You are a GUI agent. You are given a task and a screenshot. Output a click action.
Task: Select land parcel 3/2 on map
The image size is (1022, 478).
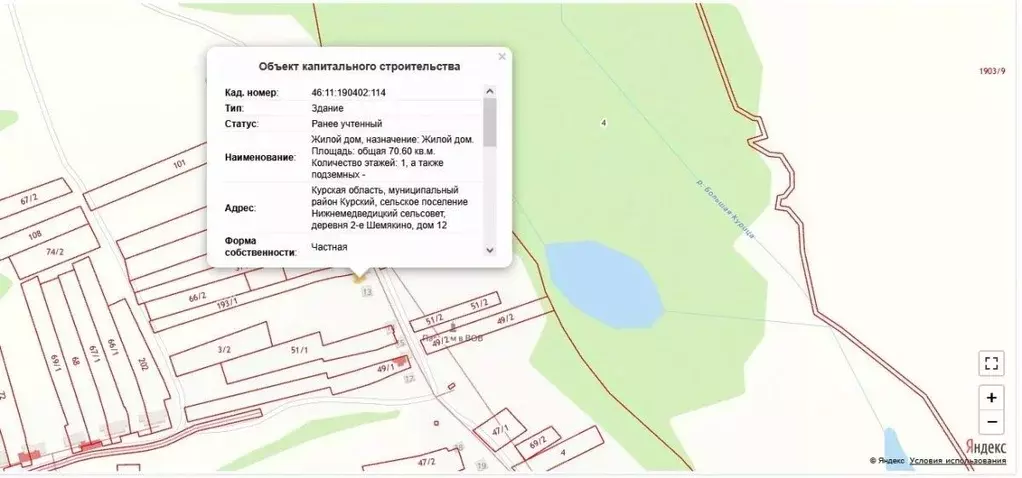tap(222, 350)
